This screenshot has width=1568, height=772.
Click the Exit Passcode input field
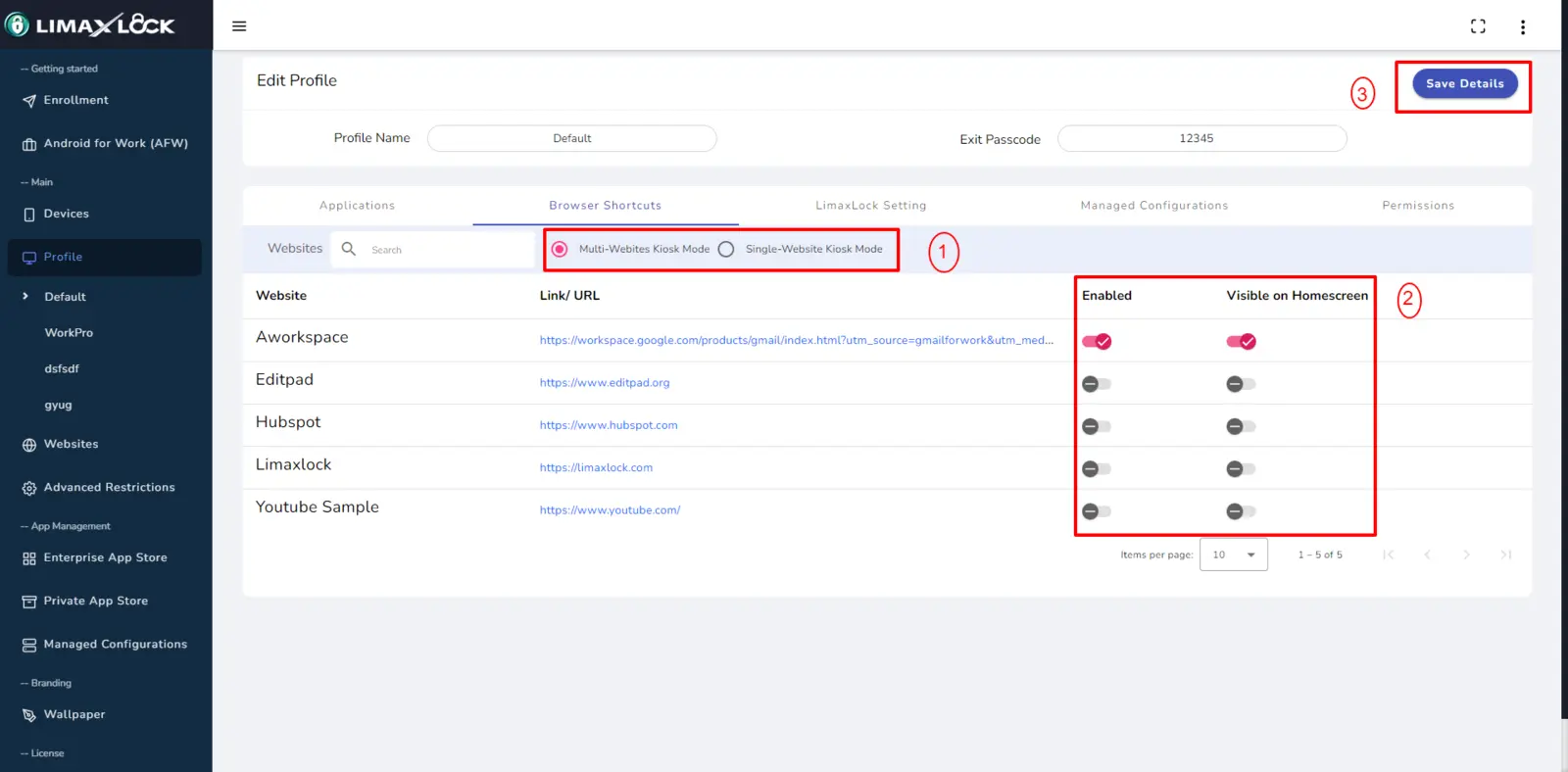click(1201, 138)
